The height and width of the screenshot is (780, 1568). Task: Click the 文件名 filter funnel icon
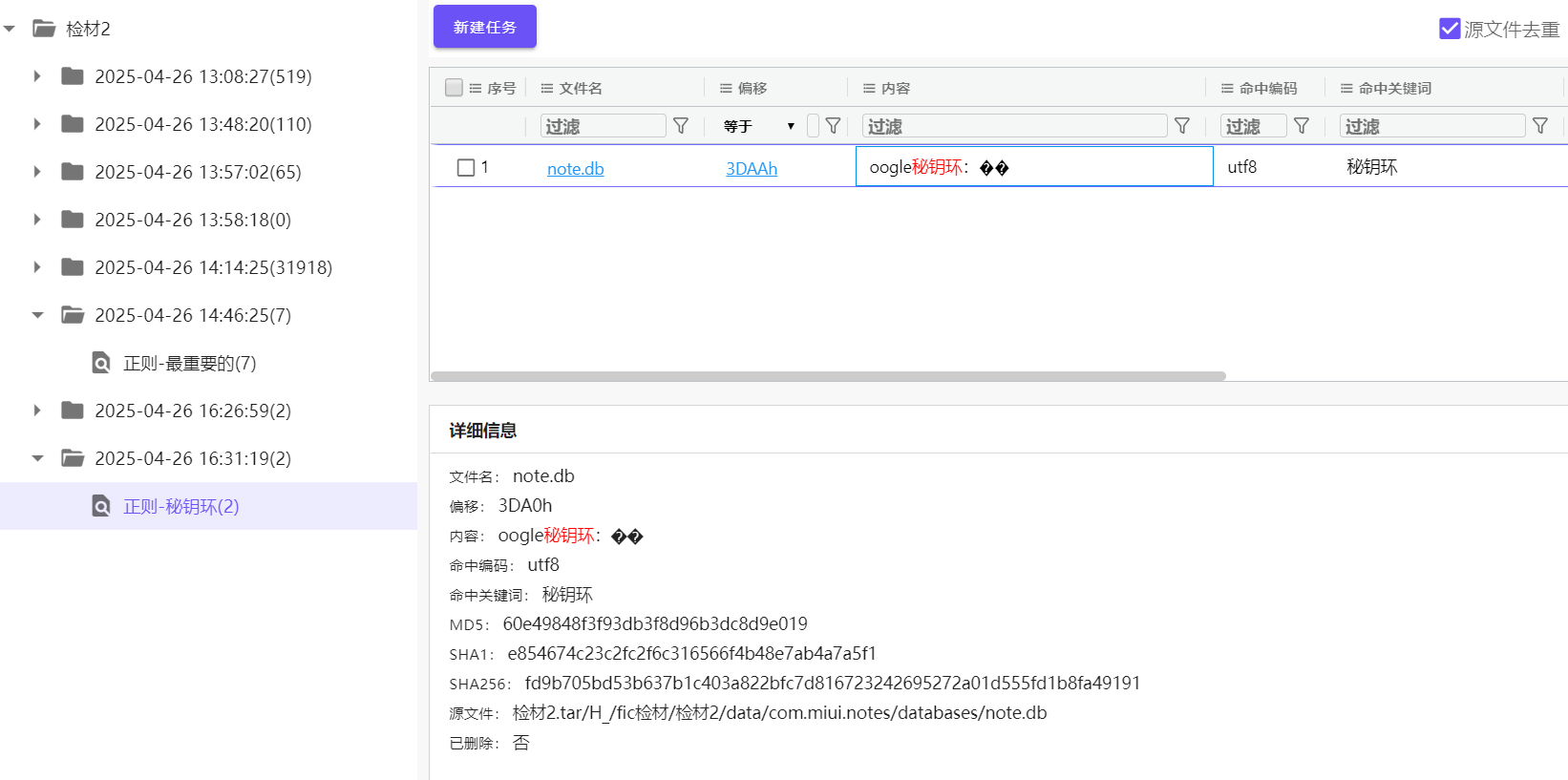[x=681, y=126]
